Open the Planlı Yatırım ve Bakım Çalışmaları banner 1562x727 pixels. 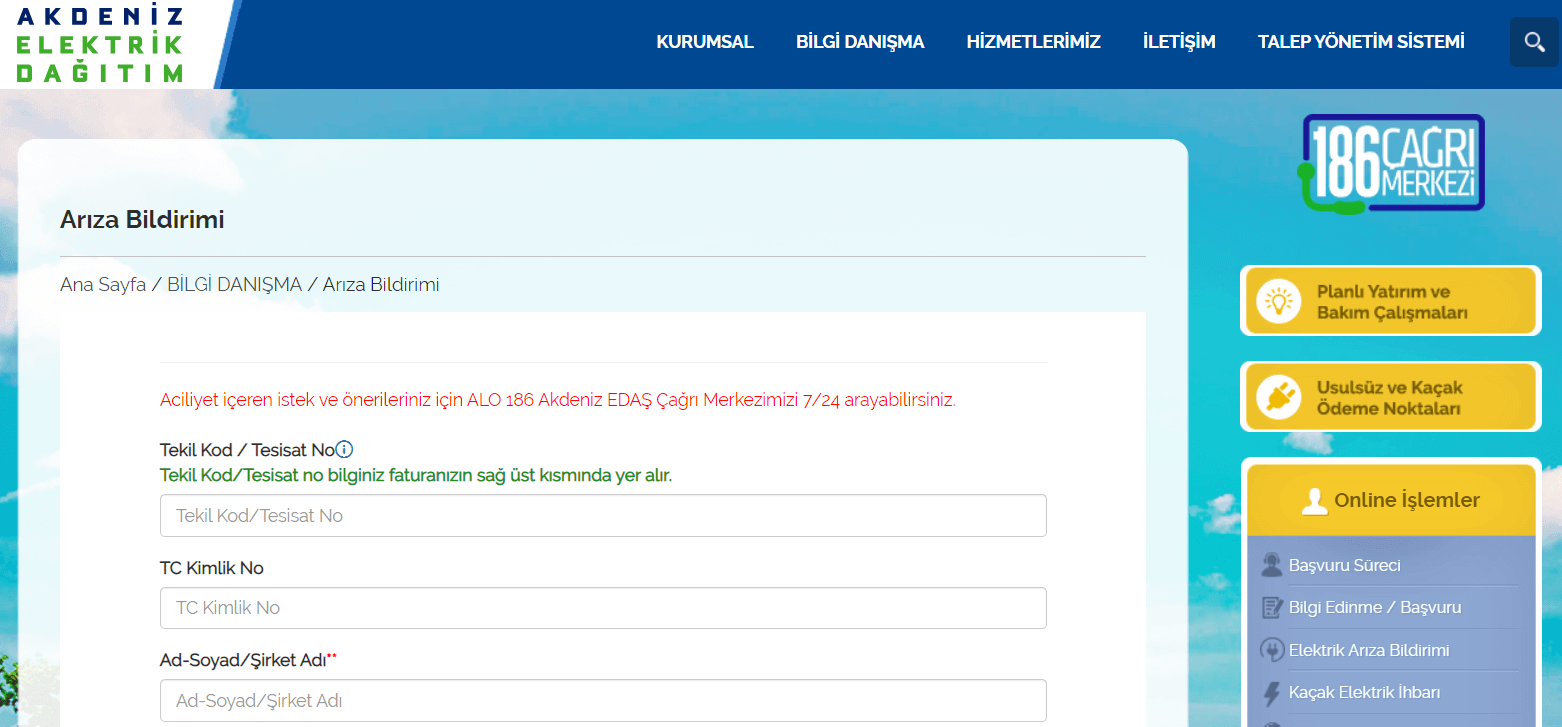(x=1391, y=299)
